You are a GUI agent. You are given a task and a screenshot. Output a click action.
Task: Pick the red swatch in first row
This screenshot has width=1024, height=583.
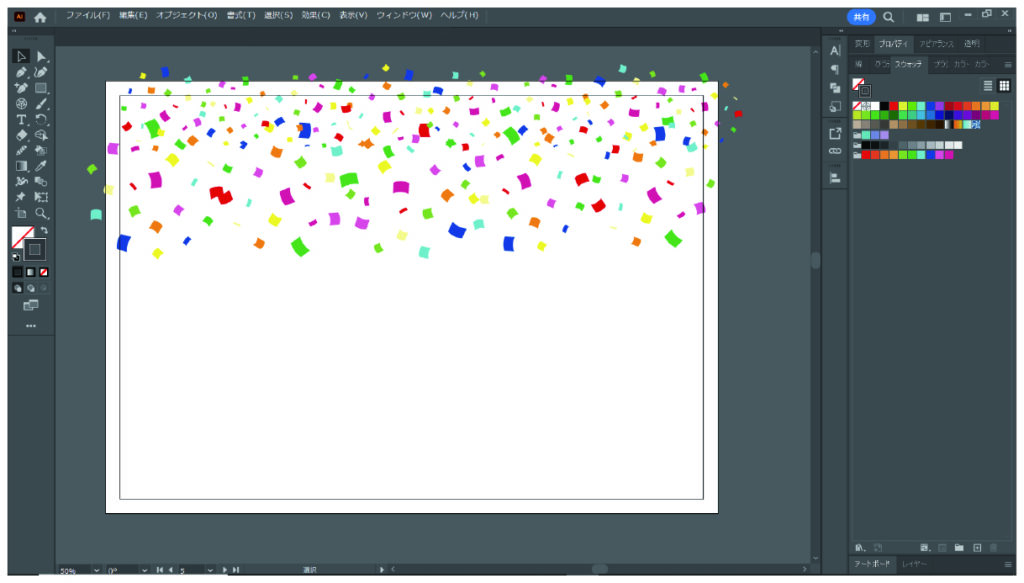[893, 106]
